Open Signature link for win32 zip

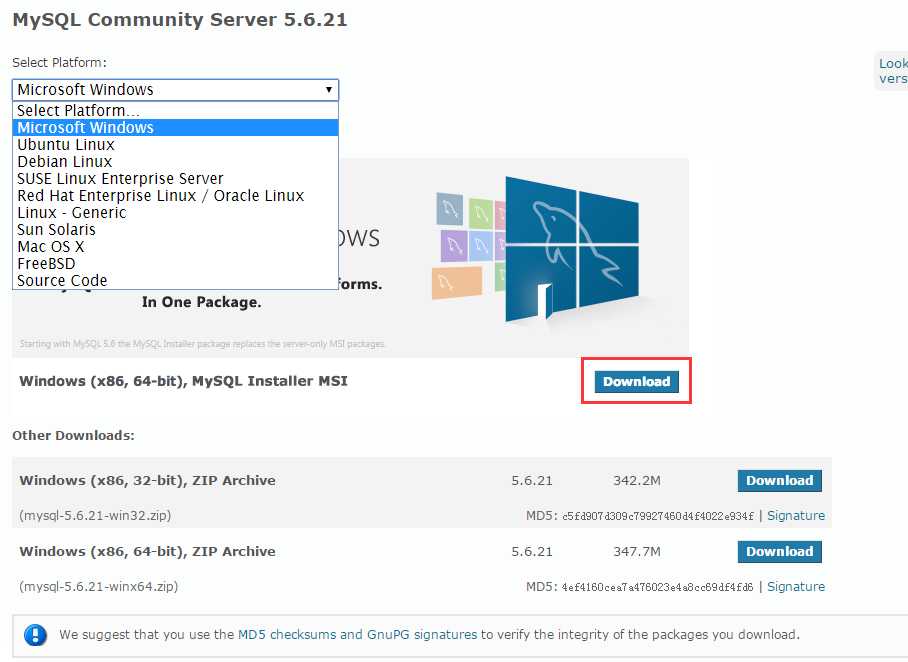[796, 515]
